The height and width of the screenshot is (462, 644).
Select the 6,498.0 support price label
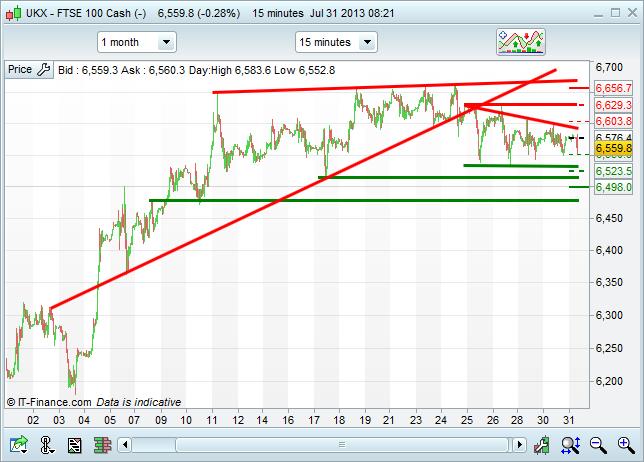click(x=610, y=187)
